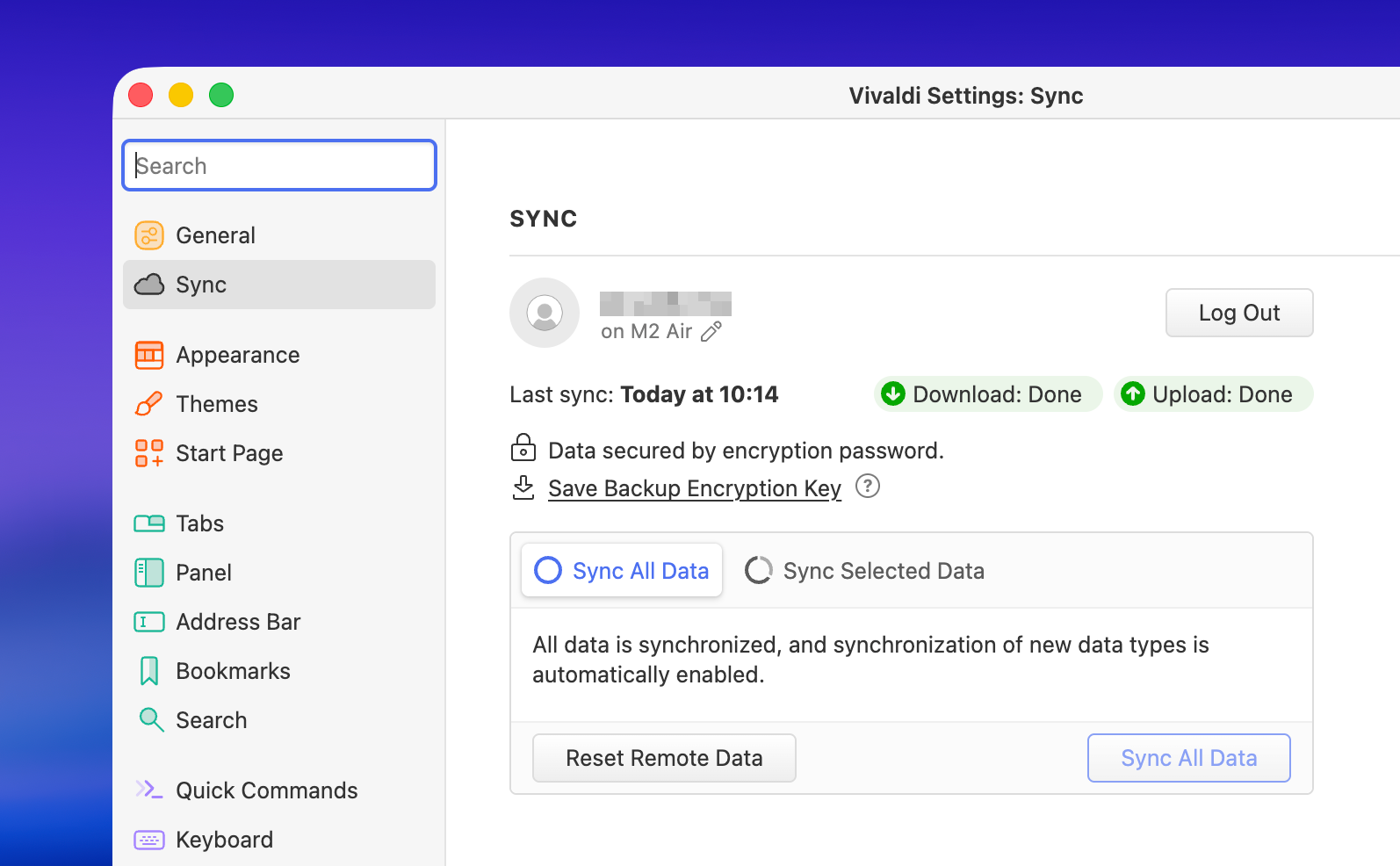The image size is (1400, 866).
Task: Minimize the settings window with yellow button
Action: [x=181, y=95]
